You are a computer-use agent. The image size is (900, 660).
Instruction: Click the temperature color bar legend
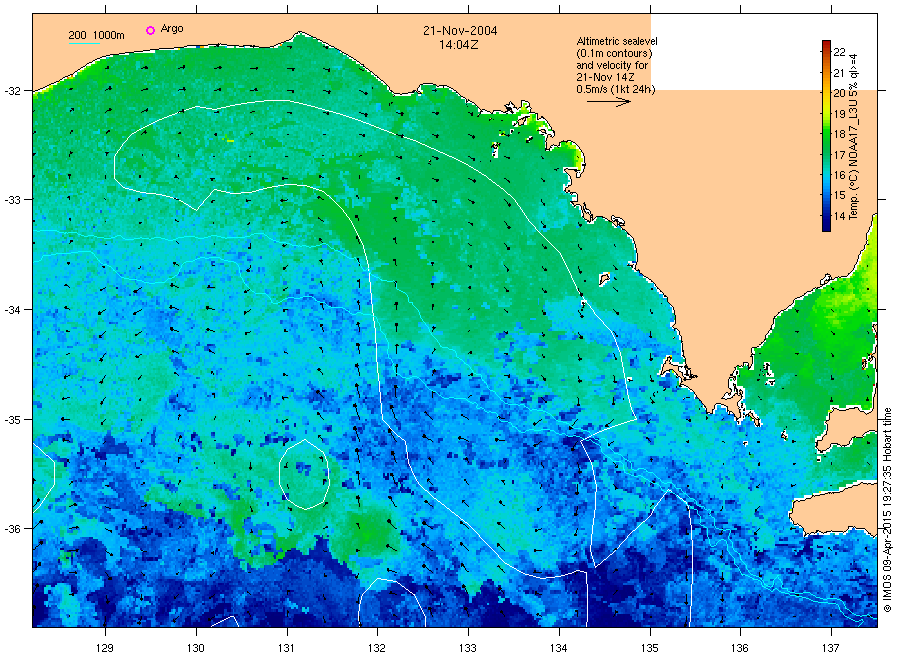click(x=826, y=135)
